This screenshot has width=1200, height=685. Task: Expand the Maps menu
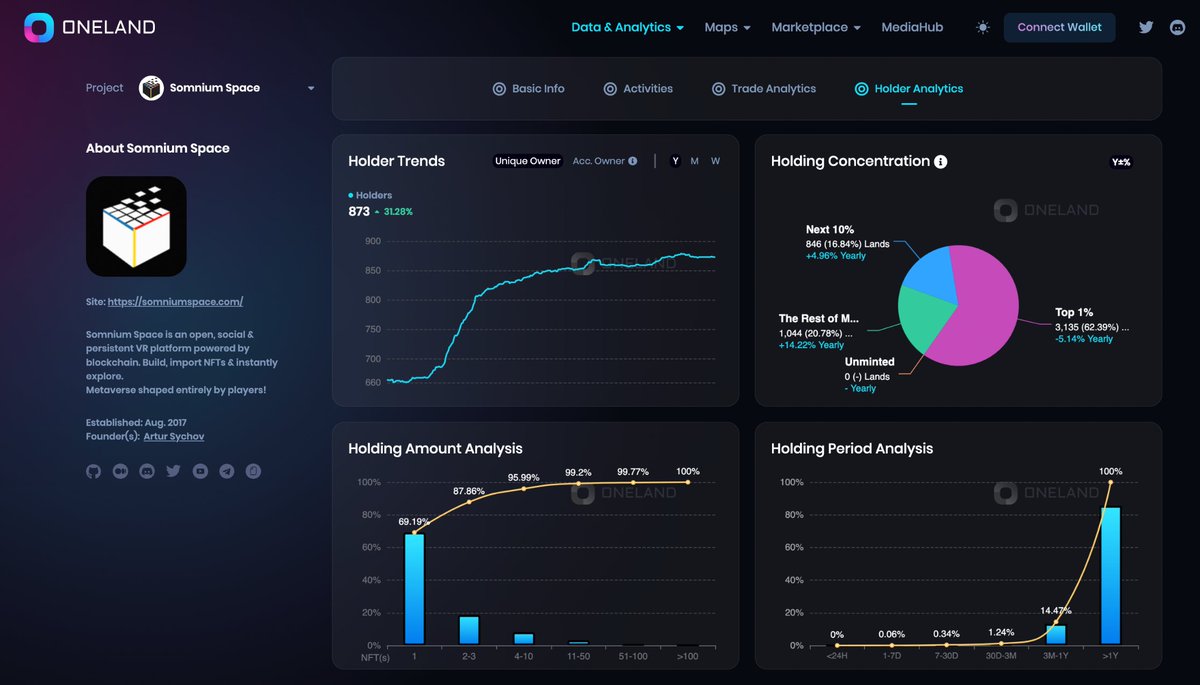point(727,28)
